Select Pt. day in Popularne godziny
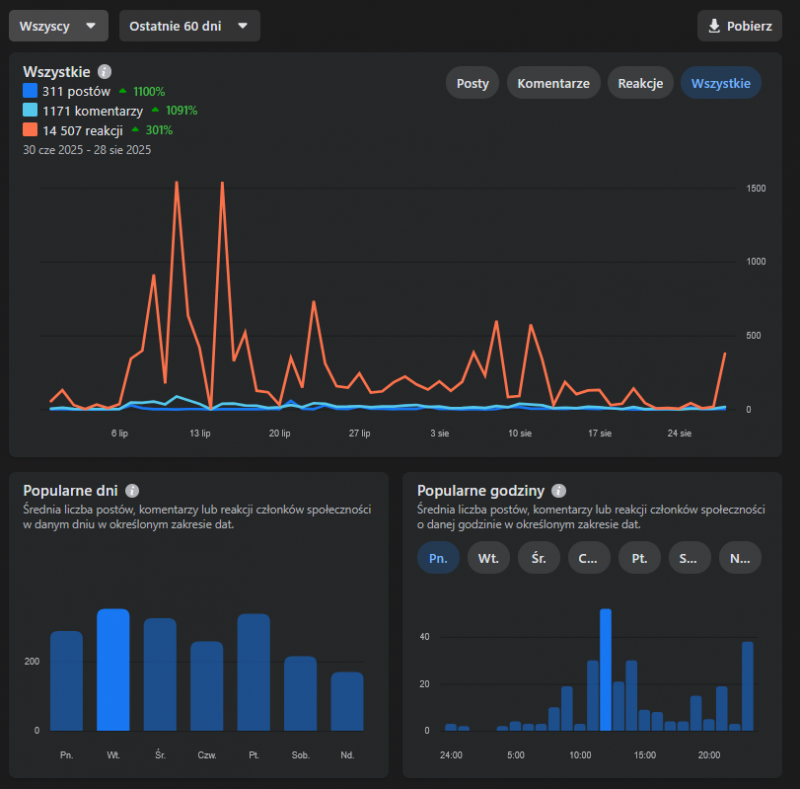Viewport: 800px width, 789px height. click(638, 558)
